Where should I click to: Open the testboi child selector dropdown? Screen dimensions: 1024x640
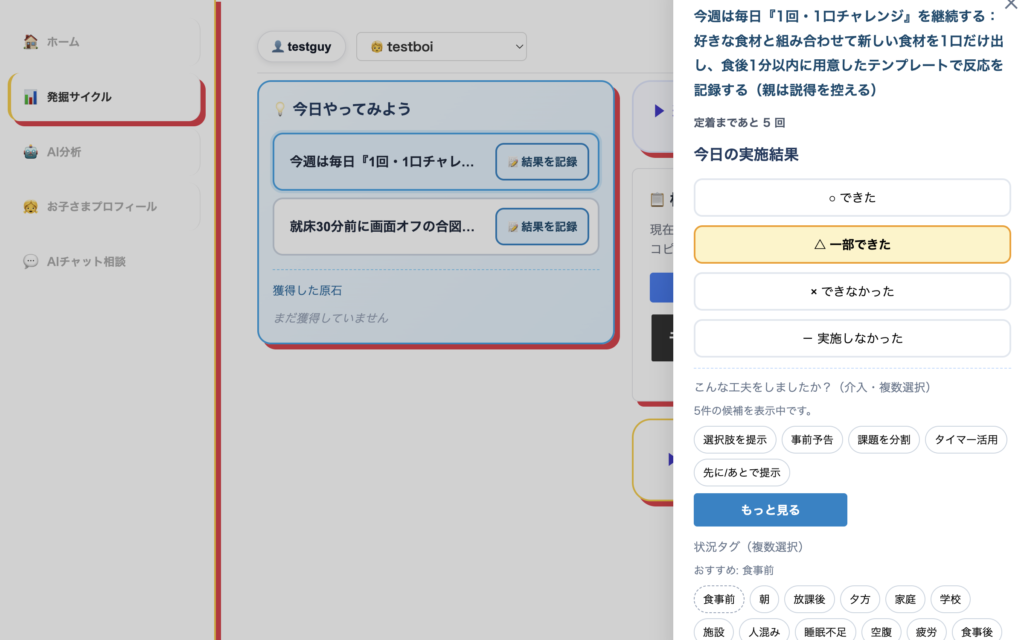441,47
